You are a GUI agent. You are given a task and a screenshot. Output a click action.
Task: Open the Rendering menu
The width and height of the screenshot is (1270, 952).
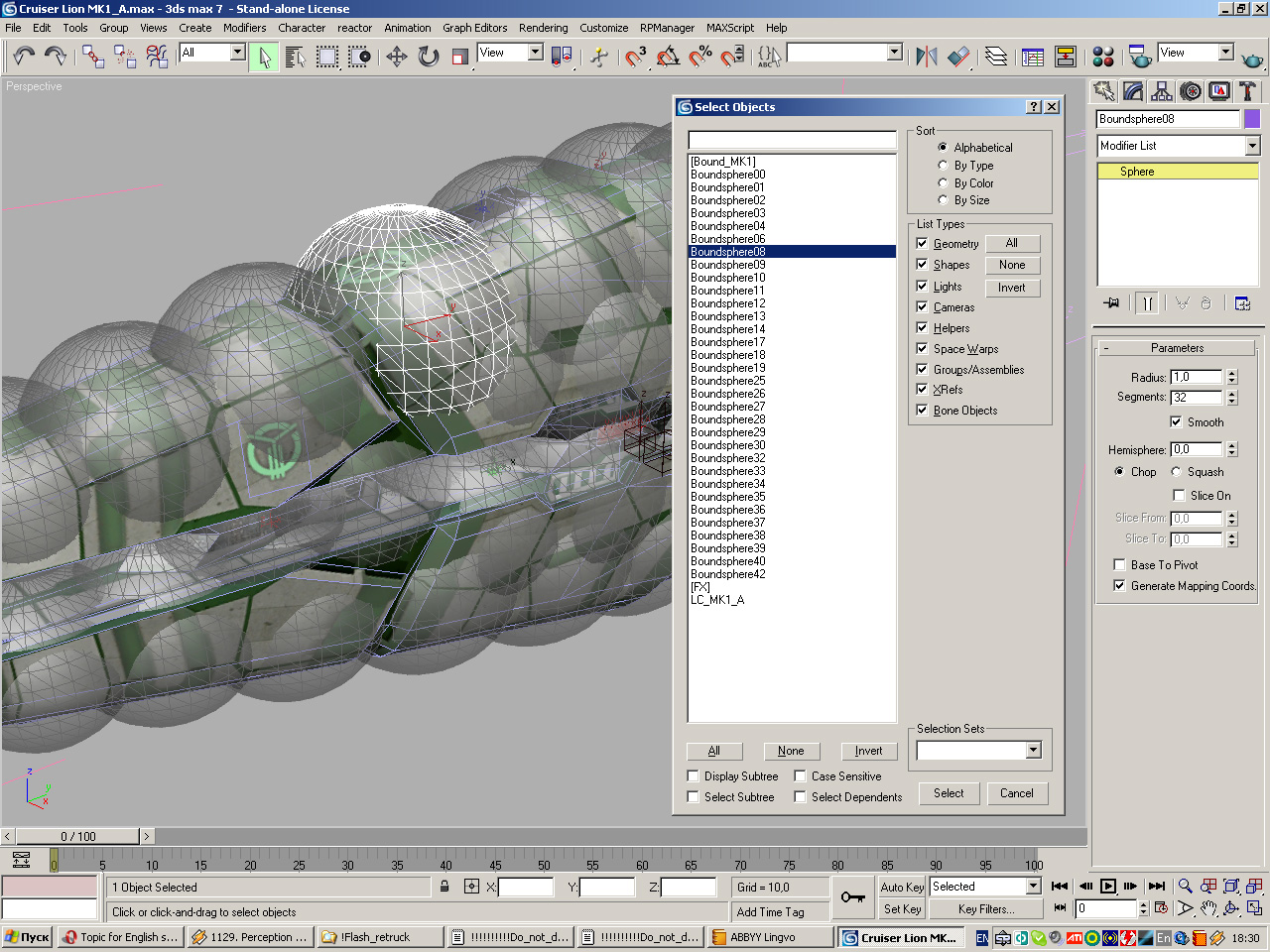[x=543, y=28]
